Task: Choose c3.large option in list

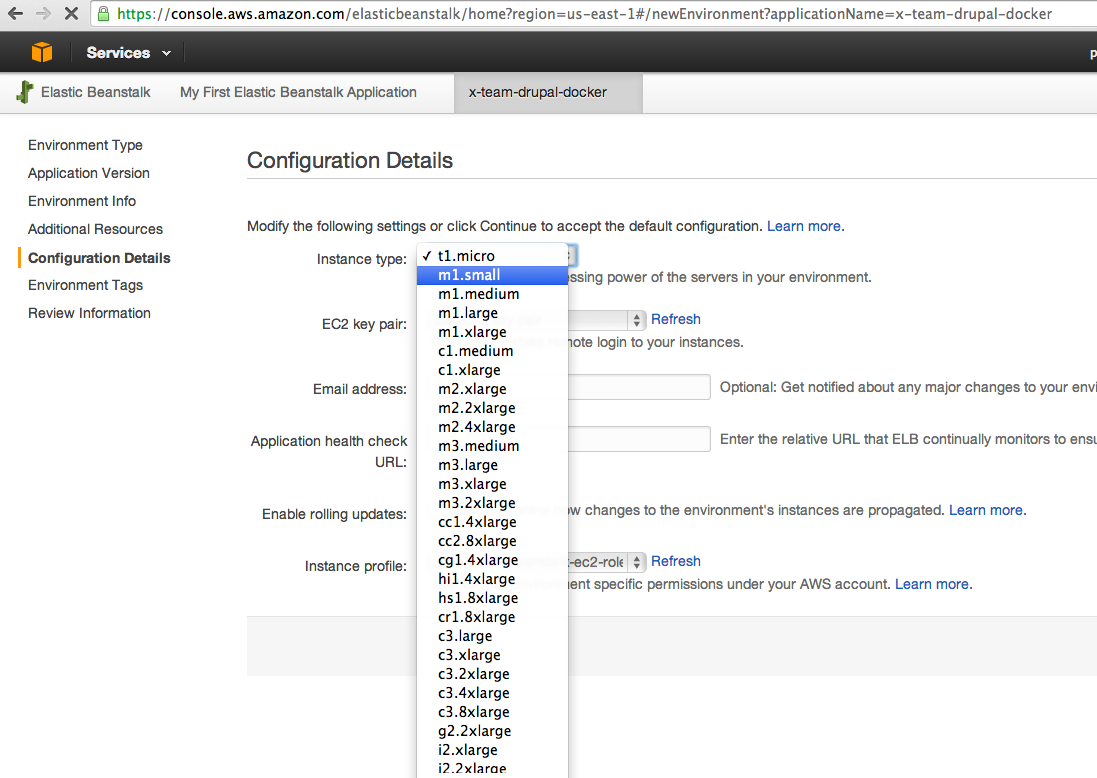Action: tap(492, 636)
